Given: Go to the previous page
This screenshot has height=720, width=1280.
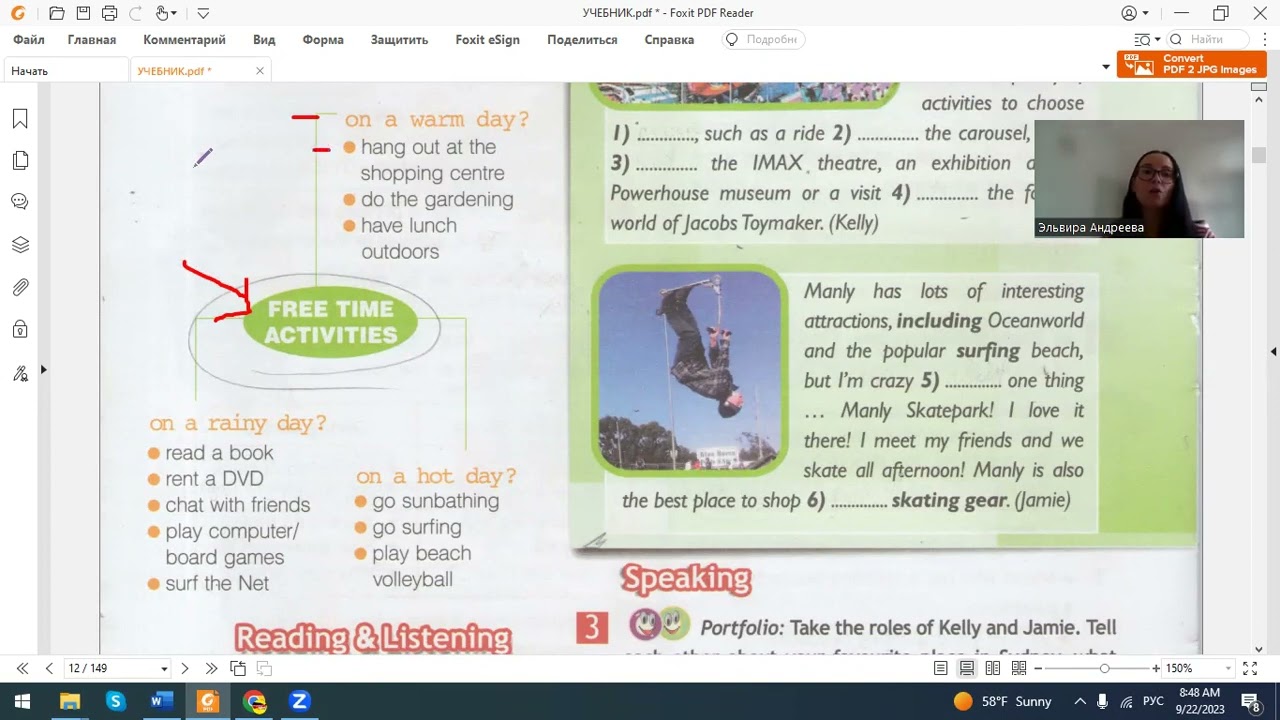Looking at the screenshot, I should [x=49, y=668].
